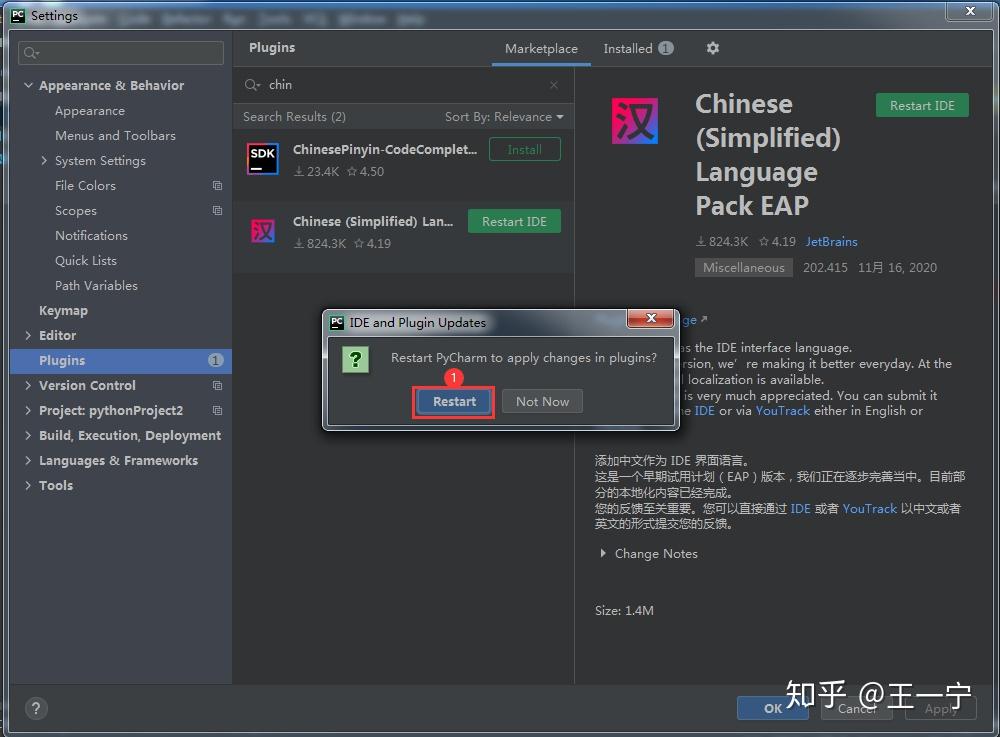This screenshot has height=737, width=1000.
Task: Open Quick Lists settings
Action: click(86, 260)
